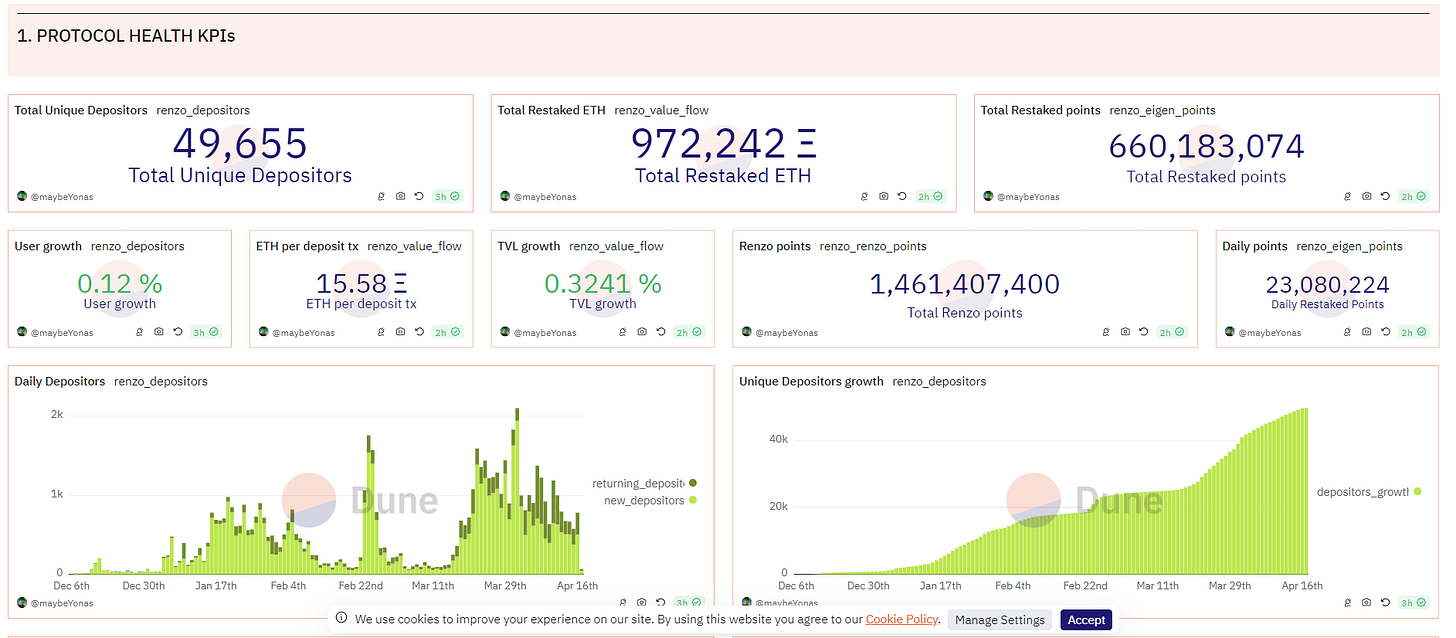Screen dimensions: 1456x638
Task: Click light green new_depositors legend dot
Action: 692,500
